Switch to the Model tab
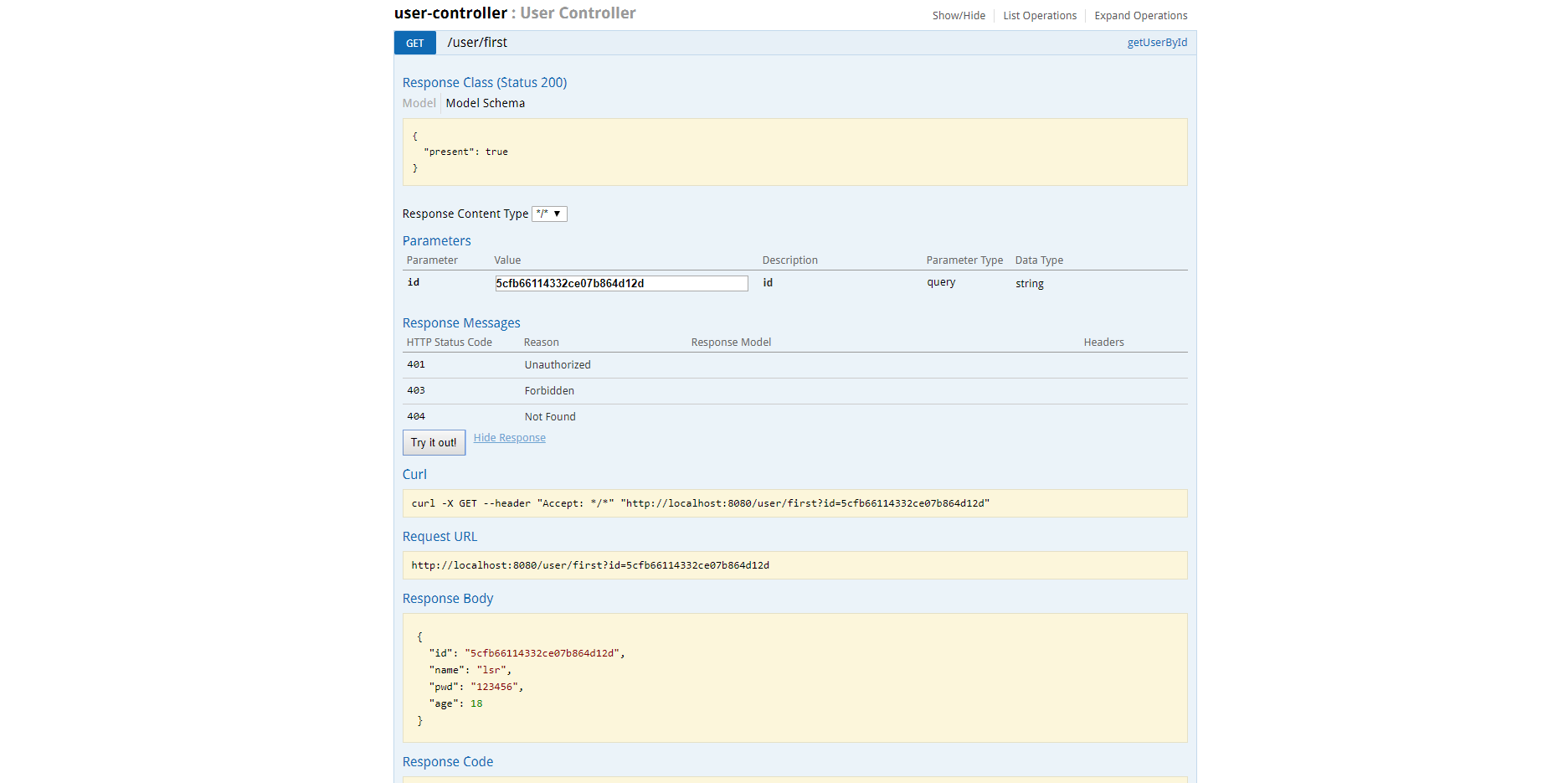The height and width of the screenshot is (783, 1568). point(419,103)
